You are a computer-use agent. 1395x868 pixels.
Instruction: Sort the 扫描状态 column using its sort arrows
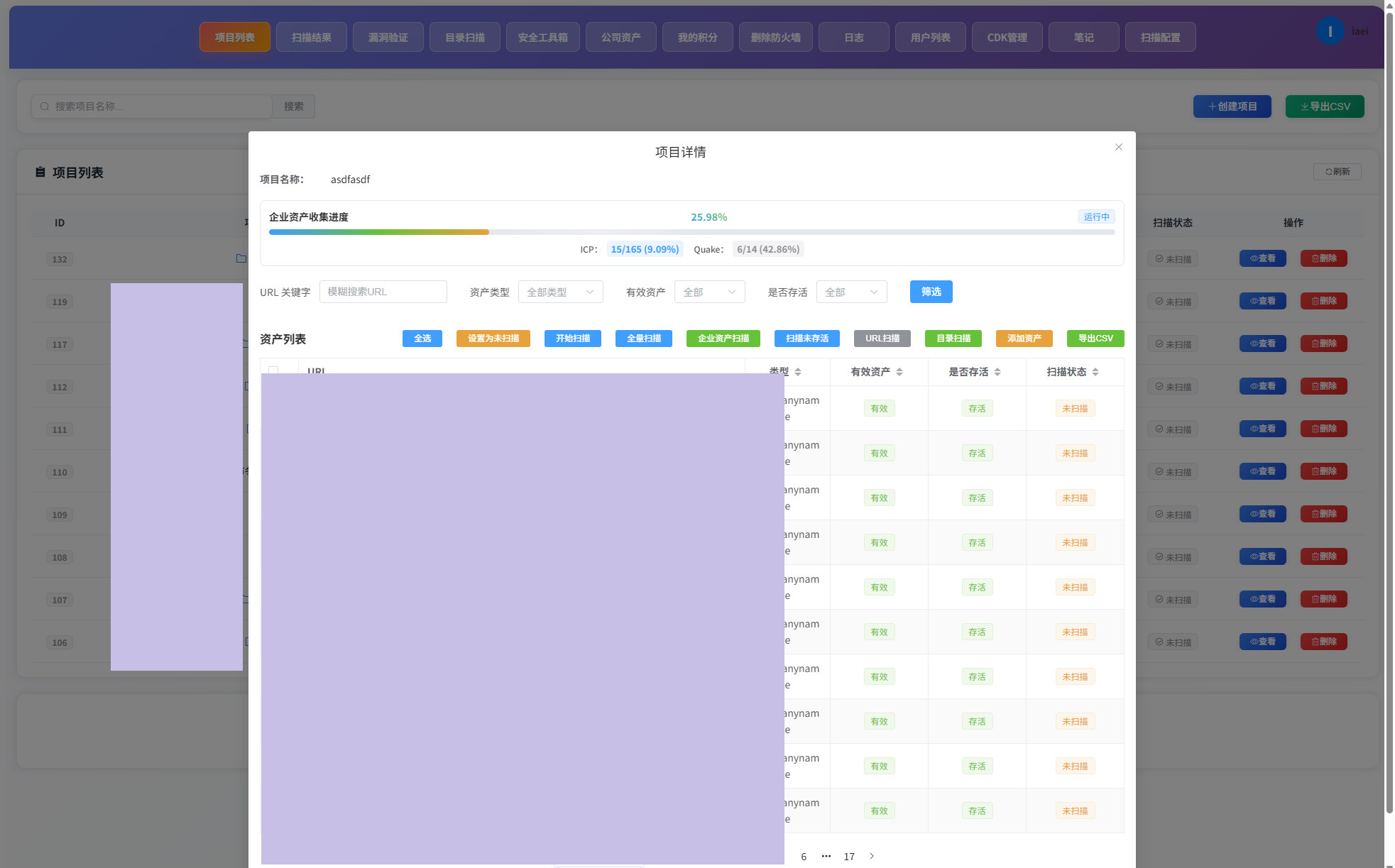[1095, 372]
